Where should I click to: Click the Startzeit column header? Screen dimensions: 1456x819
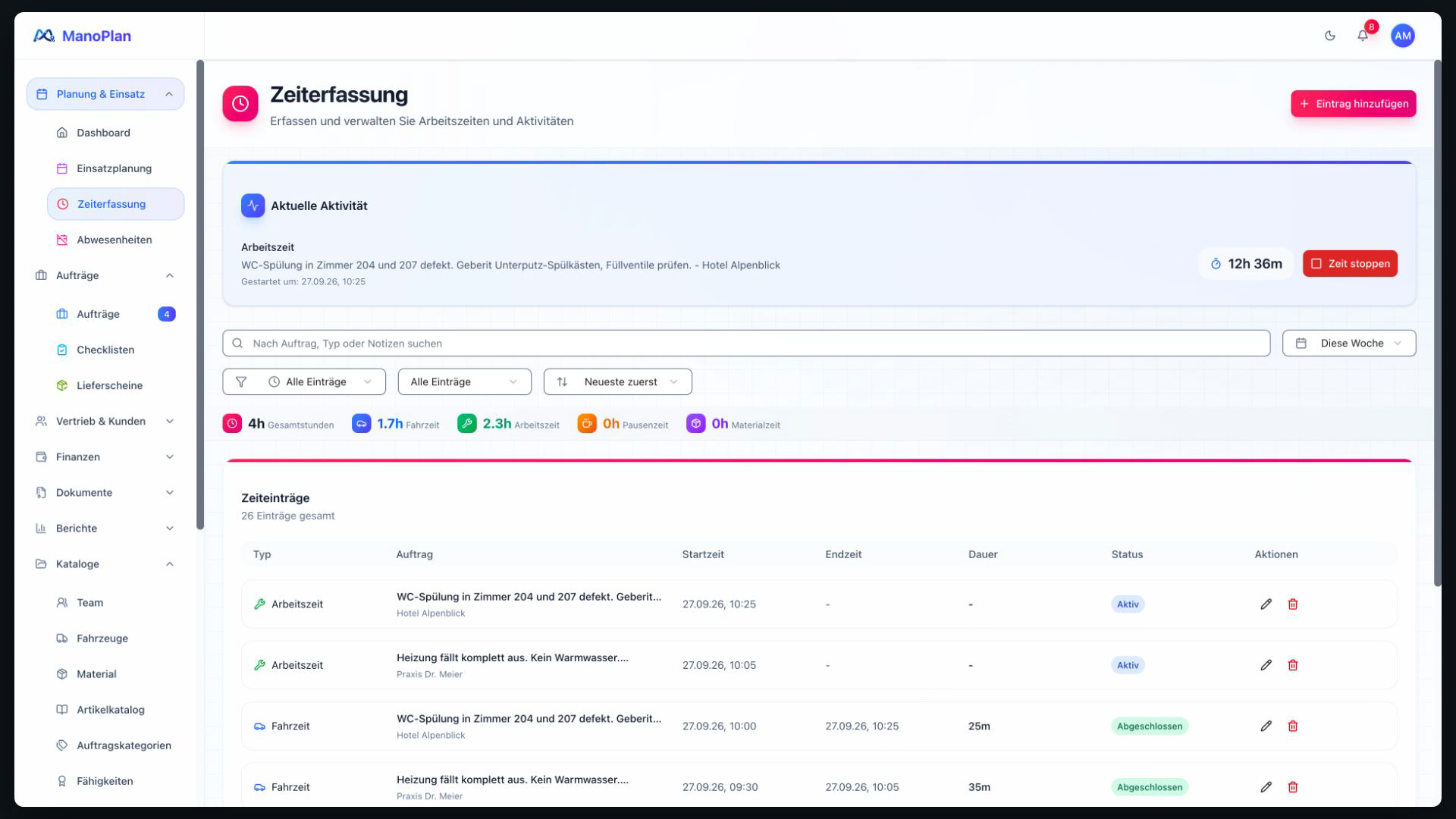tap(703, 554)
